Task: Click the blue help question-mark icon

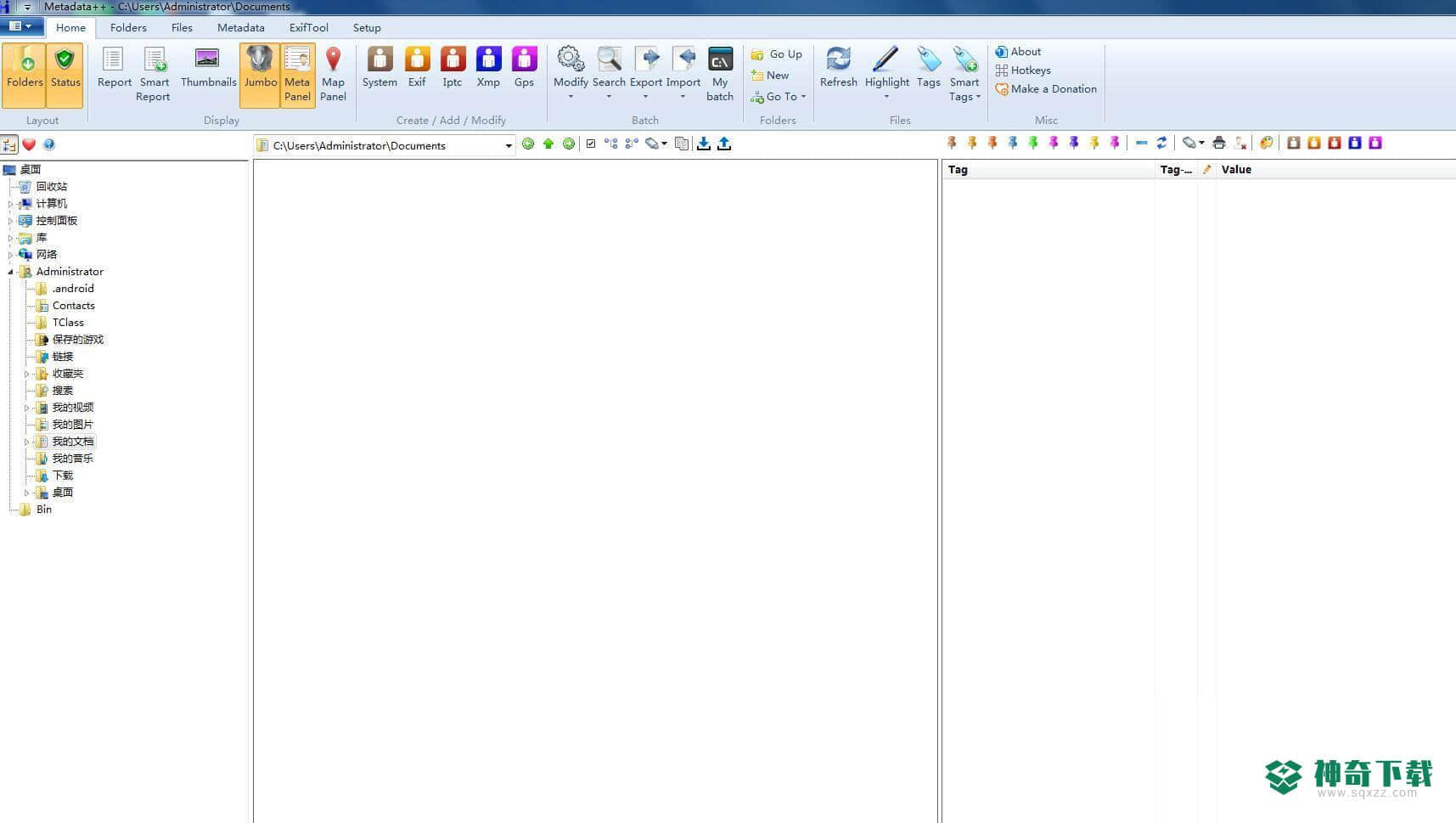Action: 49,145
